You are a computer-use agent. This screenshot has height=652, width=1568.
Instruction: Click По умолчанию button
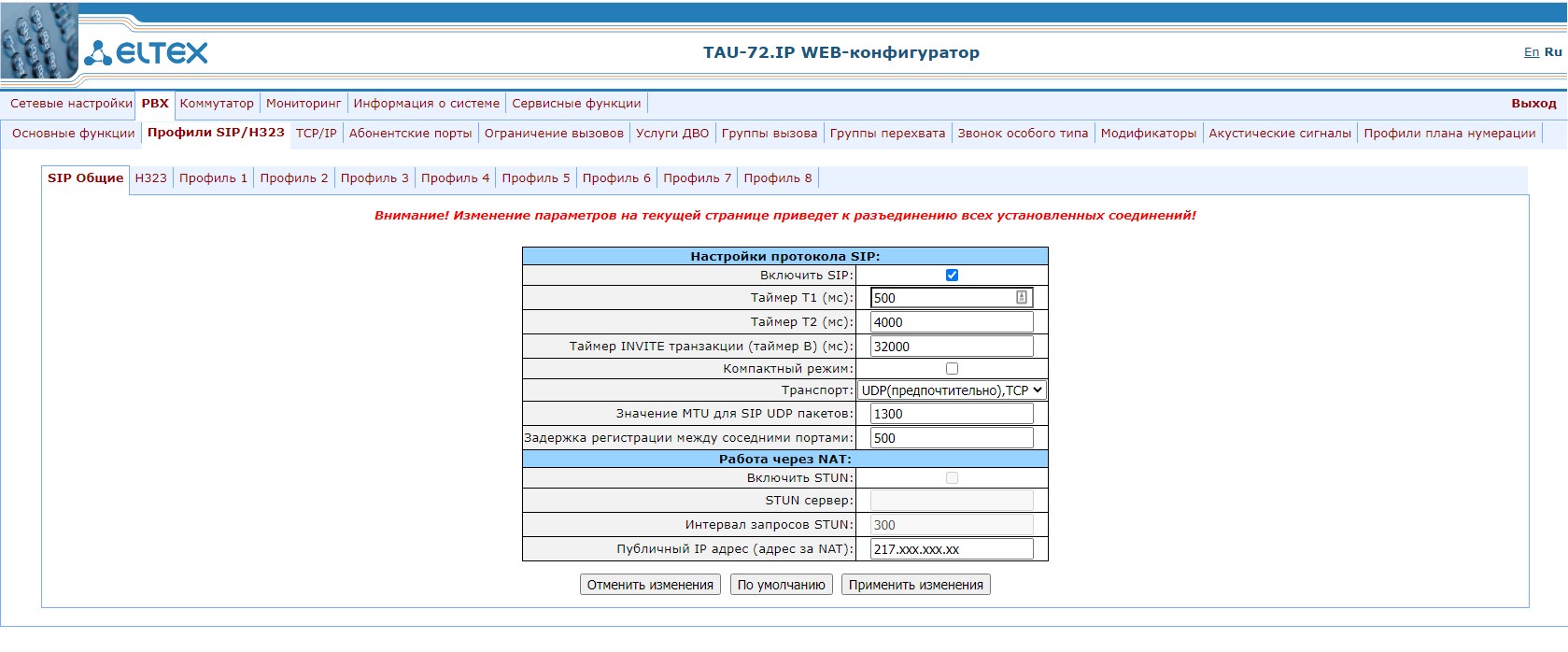click(782, 585)
